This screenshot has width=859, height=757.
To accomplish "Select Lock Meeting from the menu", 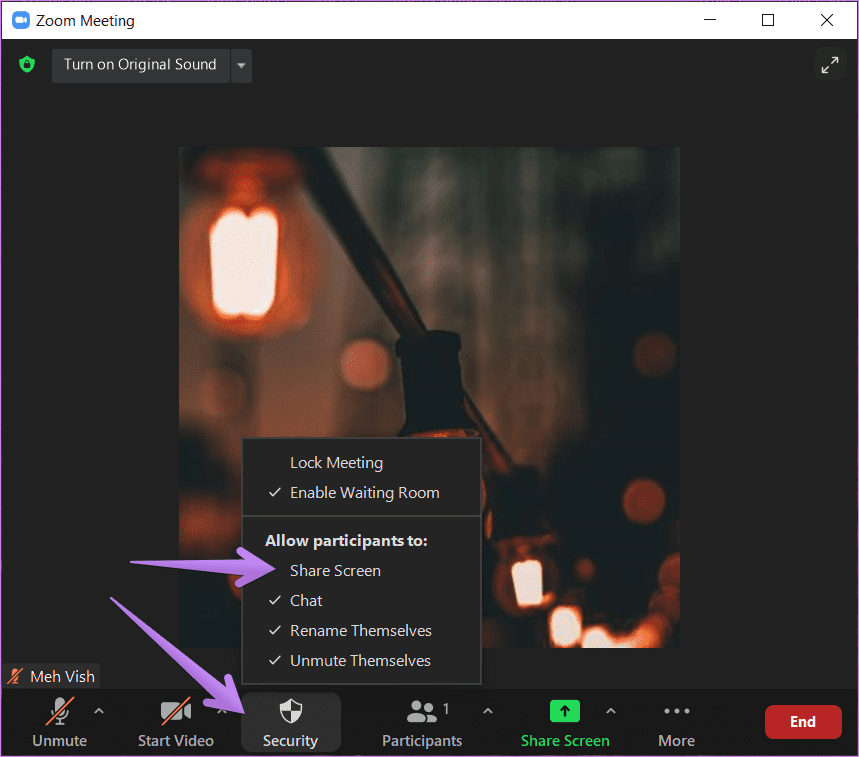I will (x=336, y=462).
